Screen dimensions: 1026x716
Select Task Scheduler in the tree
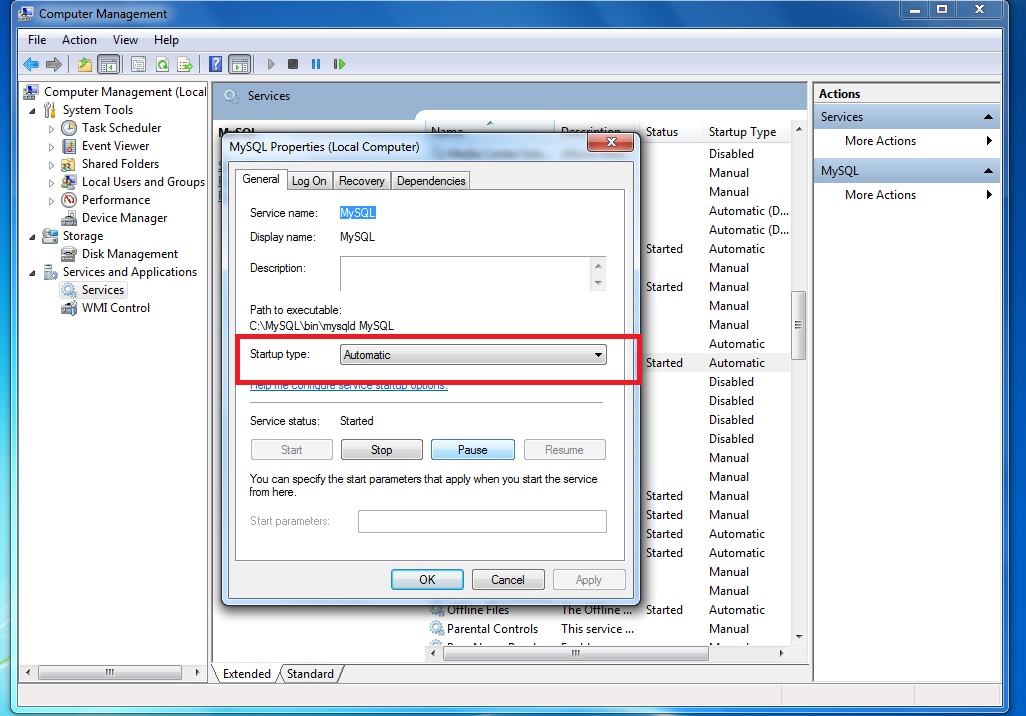(121, 128)
